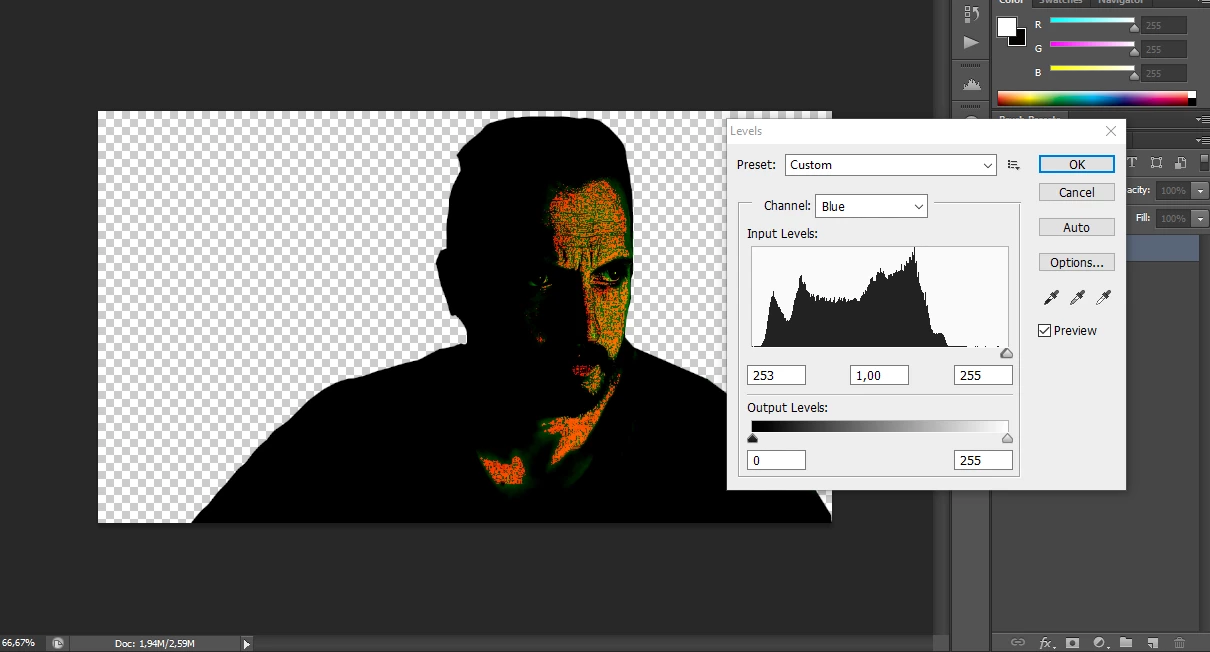Viewport: 1210px width, 652px height.
Task: Switch to the Navigator tab
Action: (x=1120, y=3)
